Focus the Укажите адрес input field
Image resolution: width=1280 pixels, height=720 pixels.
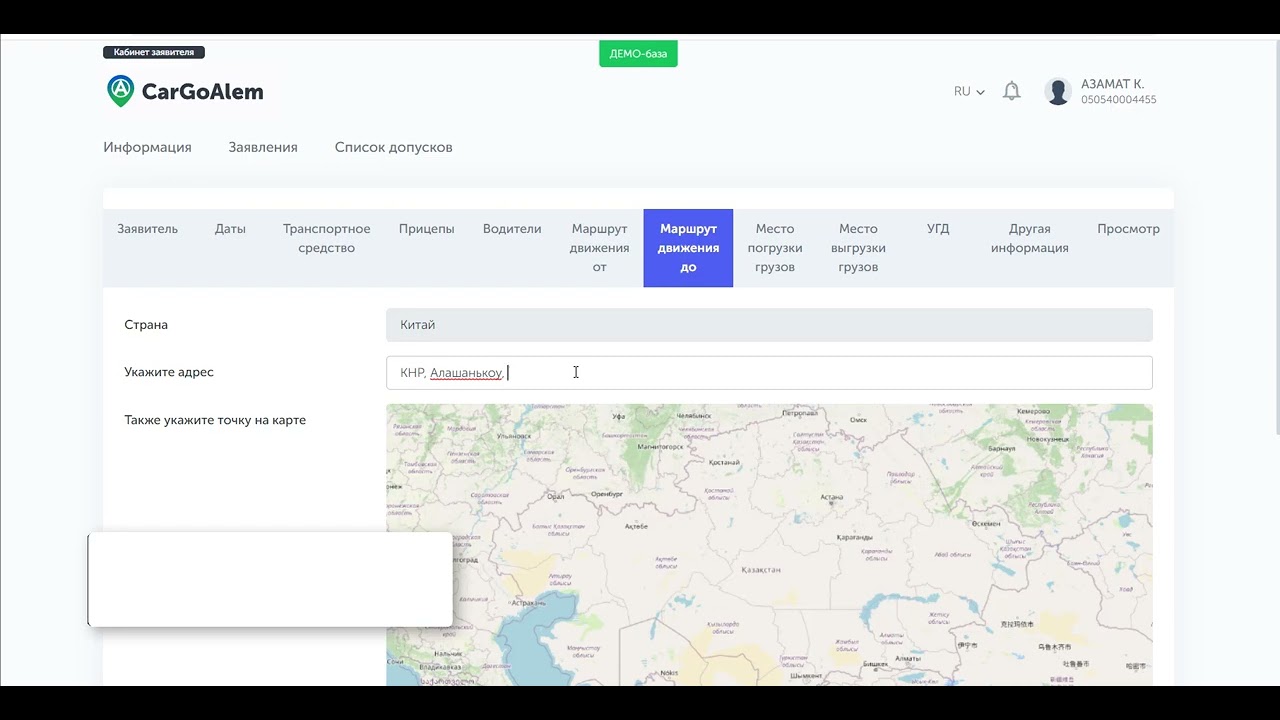pyautogui.click(x=769, y=372)
